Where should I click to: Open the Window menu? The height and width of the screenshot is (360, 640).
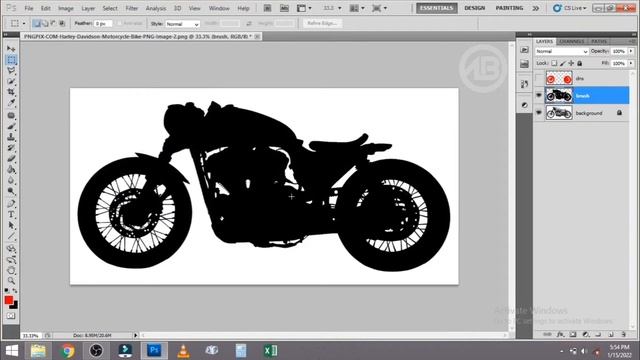219,8
